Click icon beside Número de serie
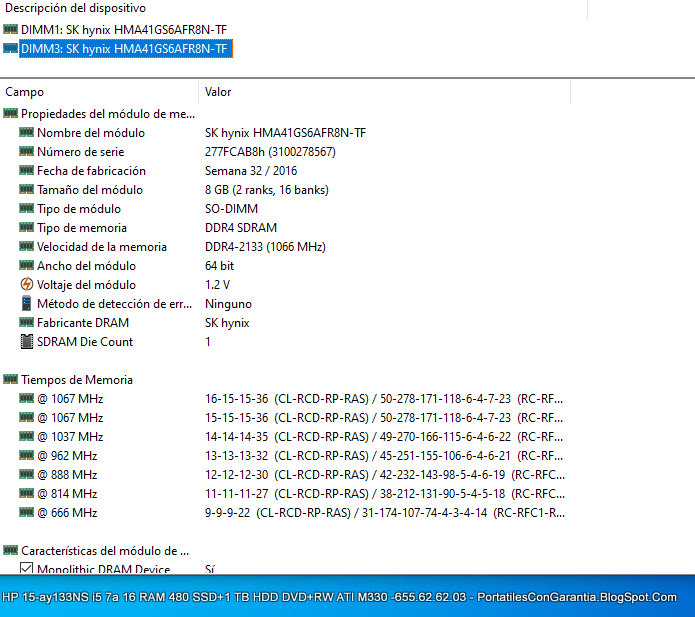This screenshot has width=695, height=617. [27, 152]
